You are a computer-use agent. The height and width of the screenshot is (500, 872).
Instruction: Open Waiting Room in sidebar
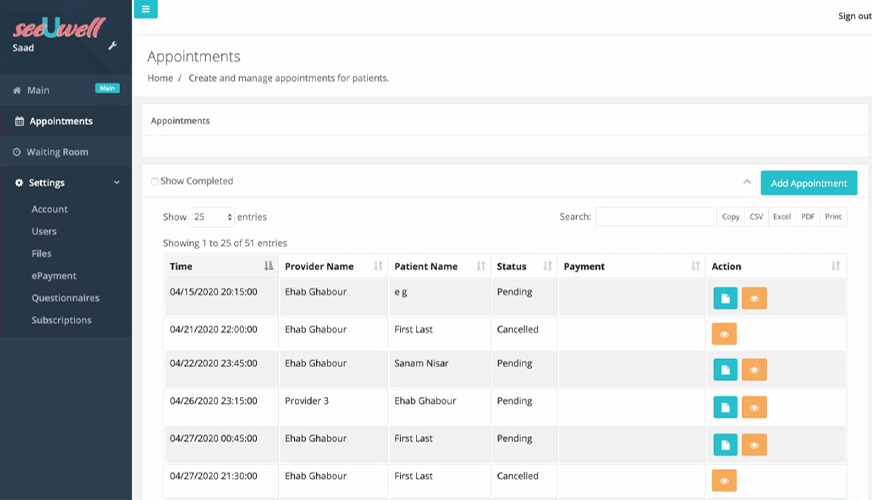click(x=57, y=152)
